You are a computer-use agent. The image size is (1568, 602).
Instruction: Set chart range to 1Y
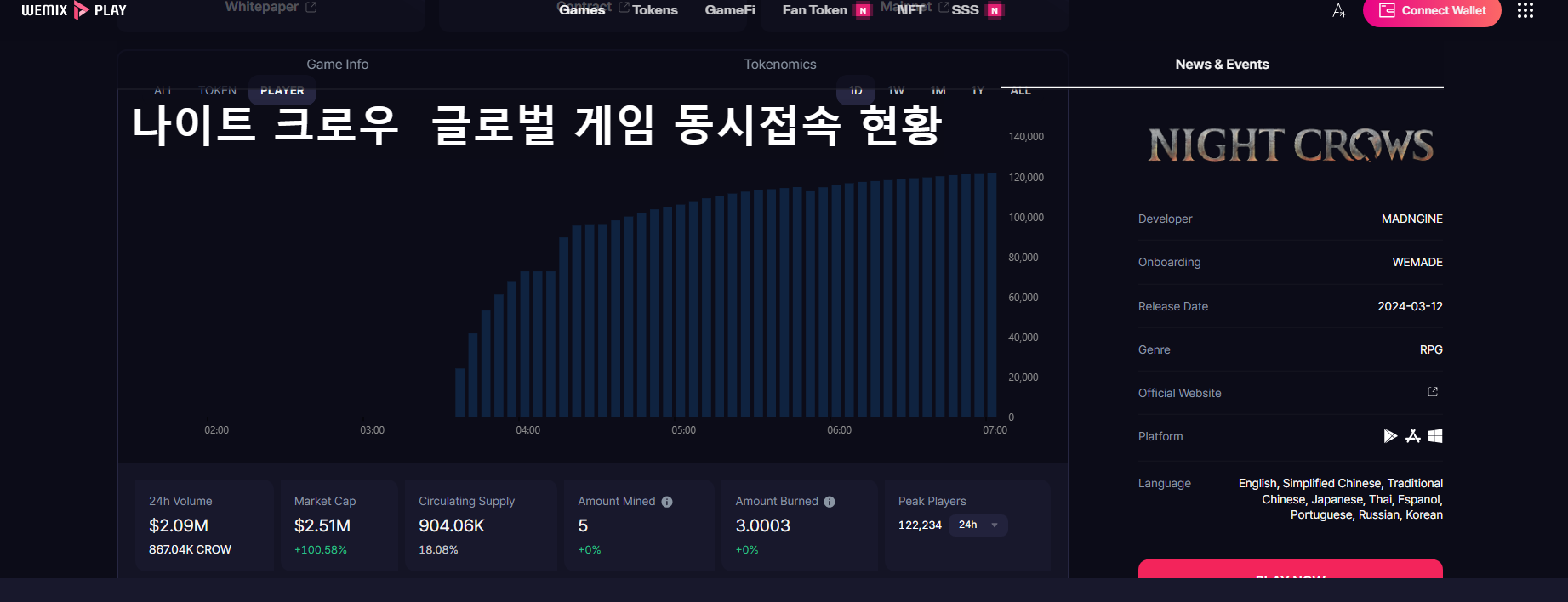(x=978, y=90)
